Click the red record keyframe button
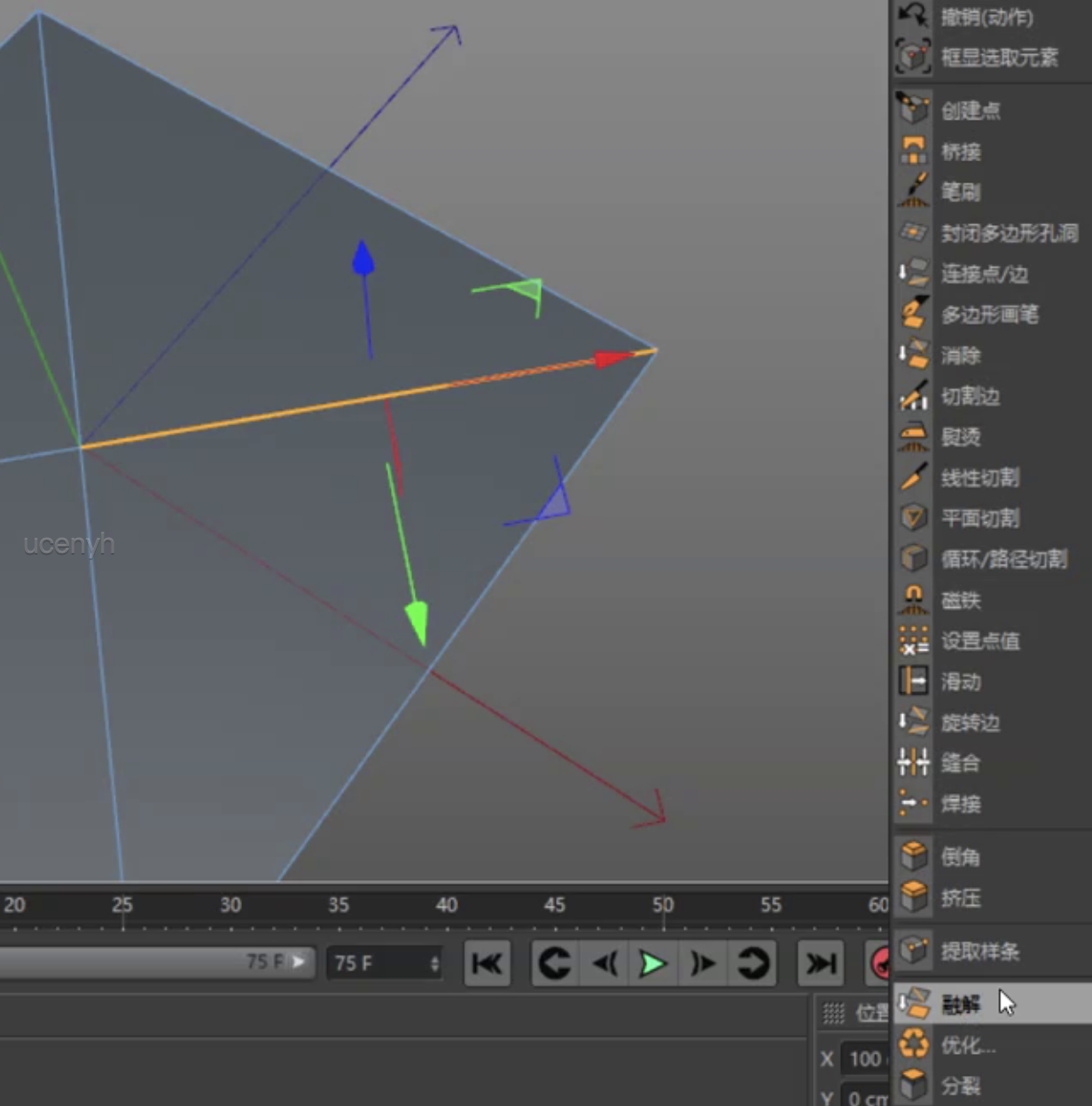Screen dimensions: 1092x1106 878,963
